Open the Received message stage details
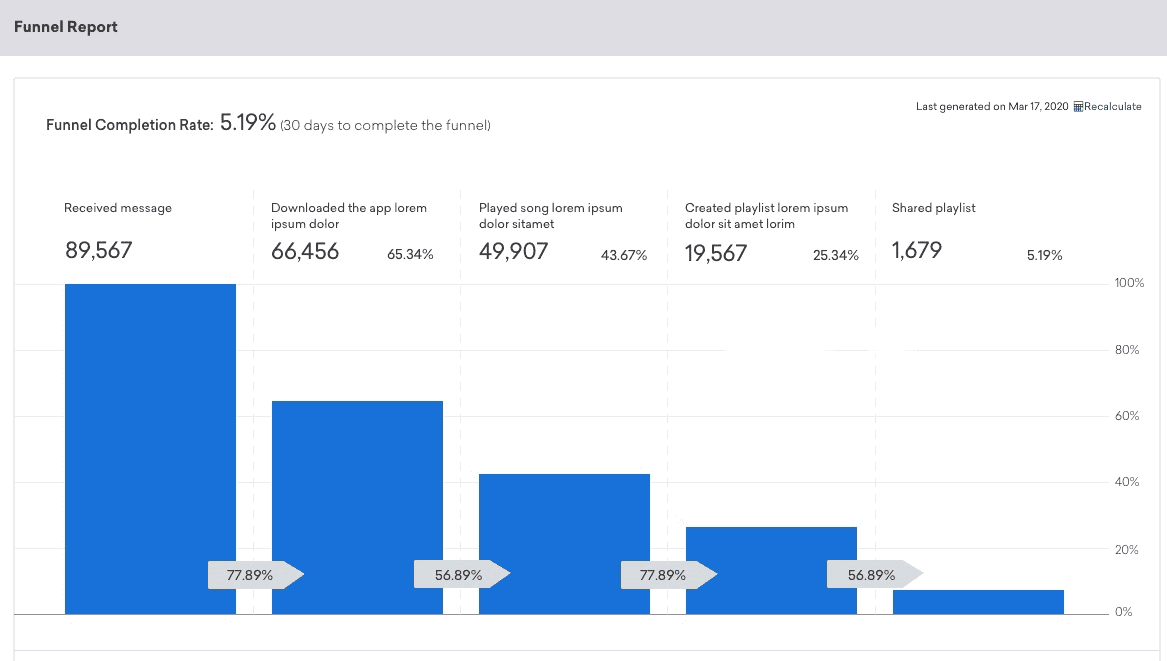The image size is (1167, 661). [x=117, y=208]
